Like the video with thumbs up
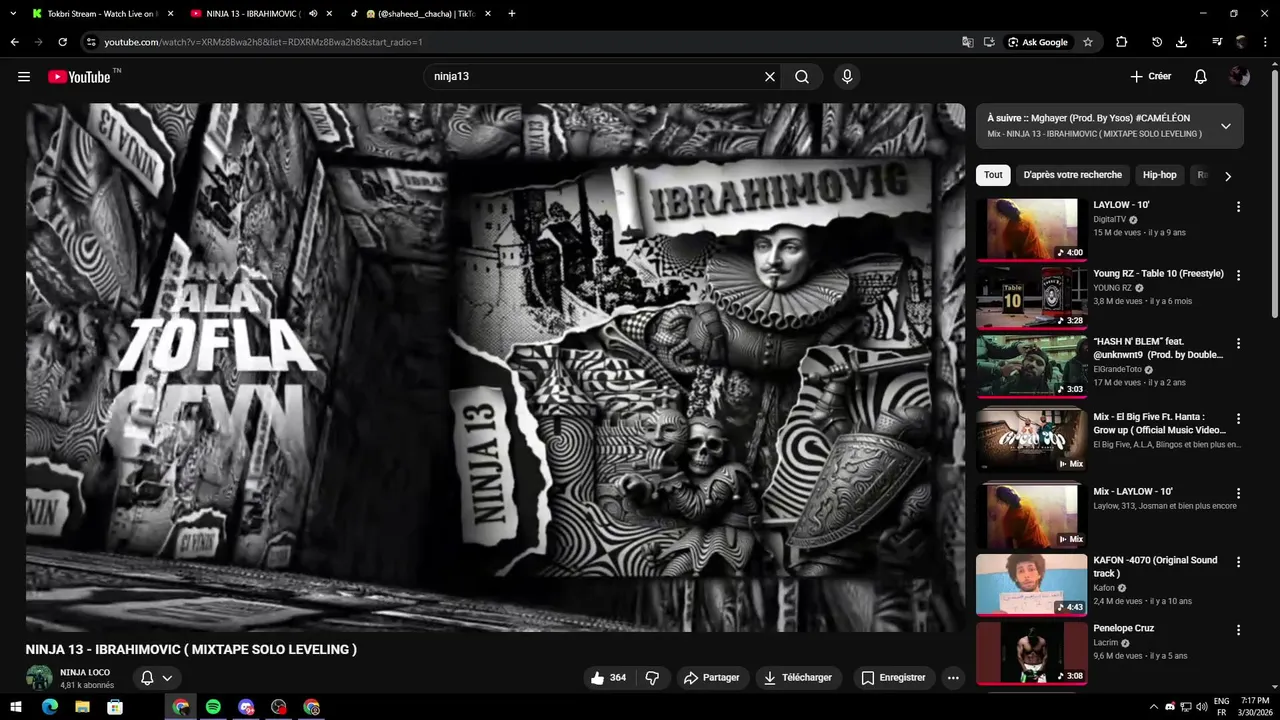This screenshot has height=720, width=1280. 608,678
